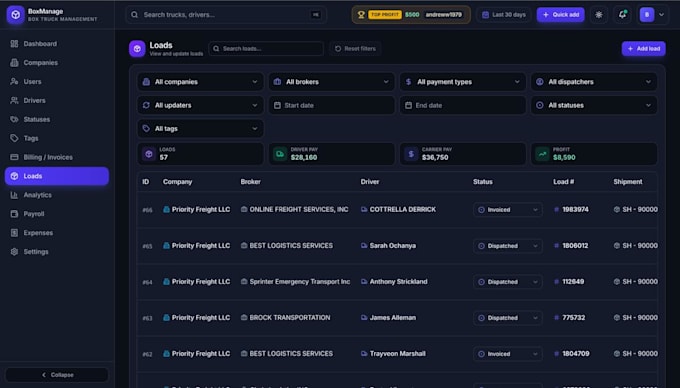Click the End date field
Screen dimensions: 680x388
463,105
